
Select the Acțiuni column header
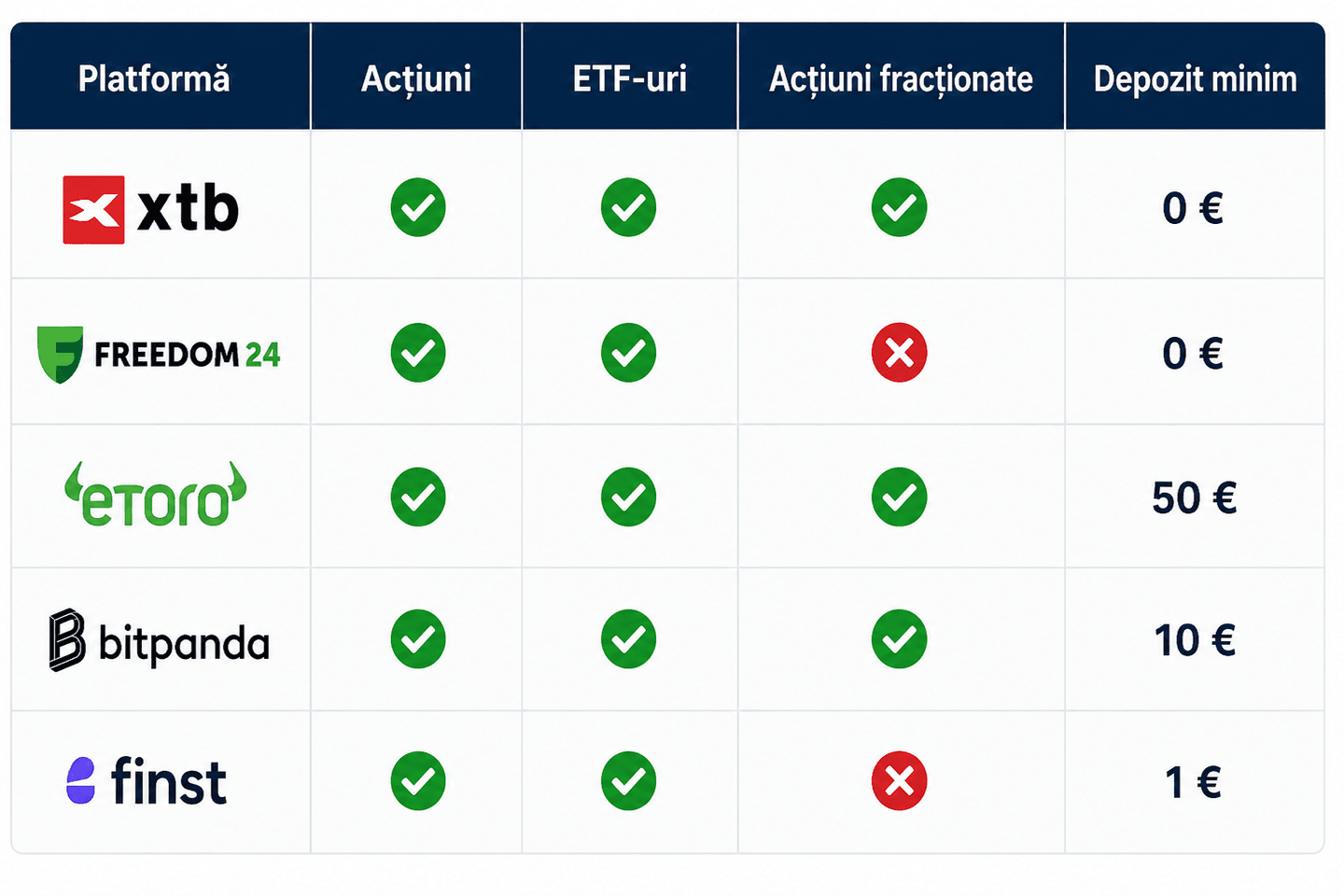(x=416, y=79)
